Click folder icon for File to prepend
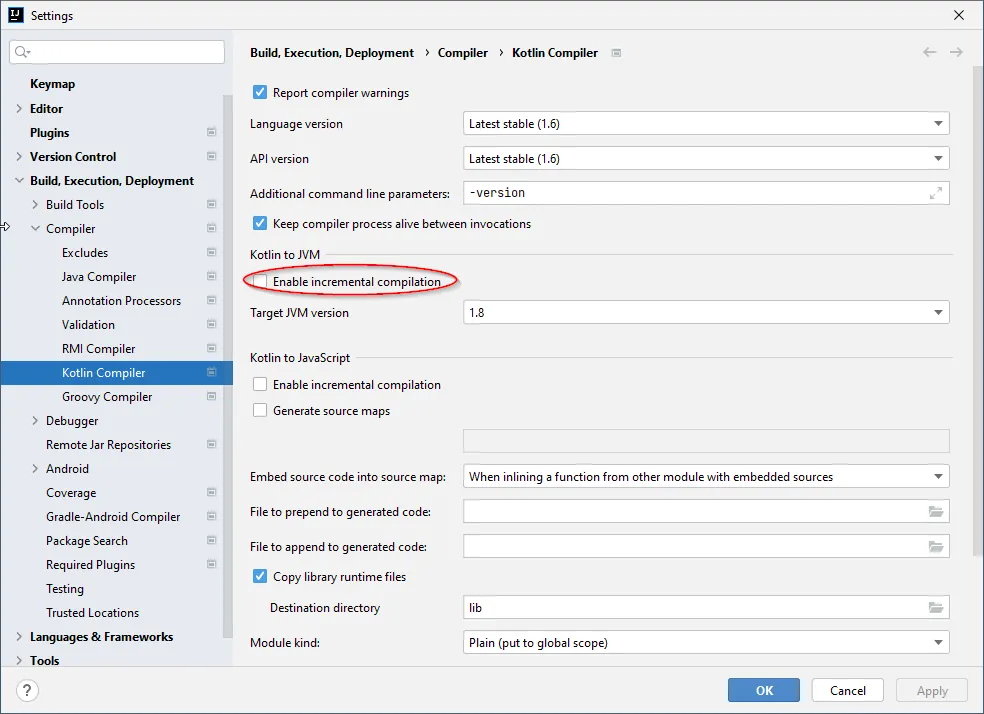The height and width of the screenshot is (714, 984). pos(936,511)
